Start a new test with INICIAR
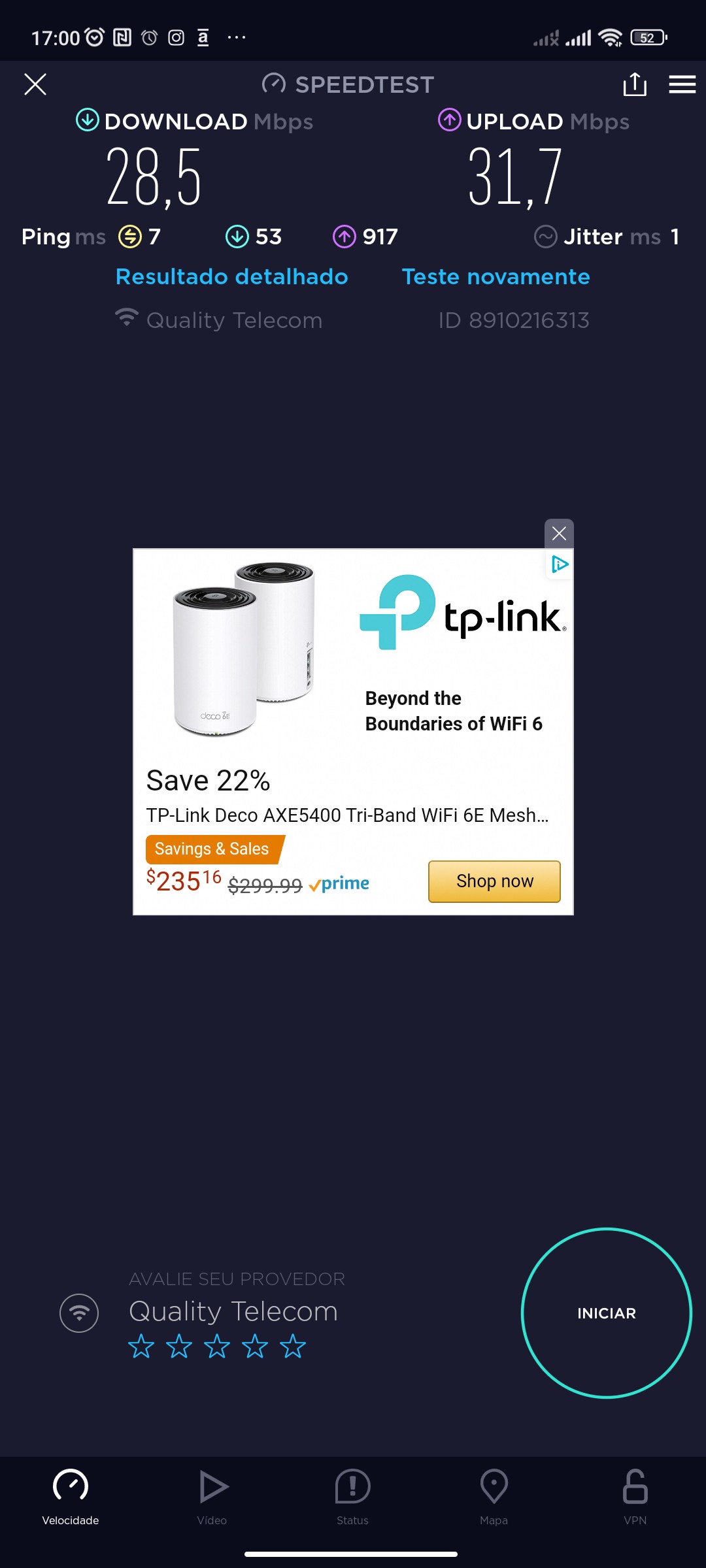 point(607,1313)
